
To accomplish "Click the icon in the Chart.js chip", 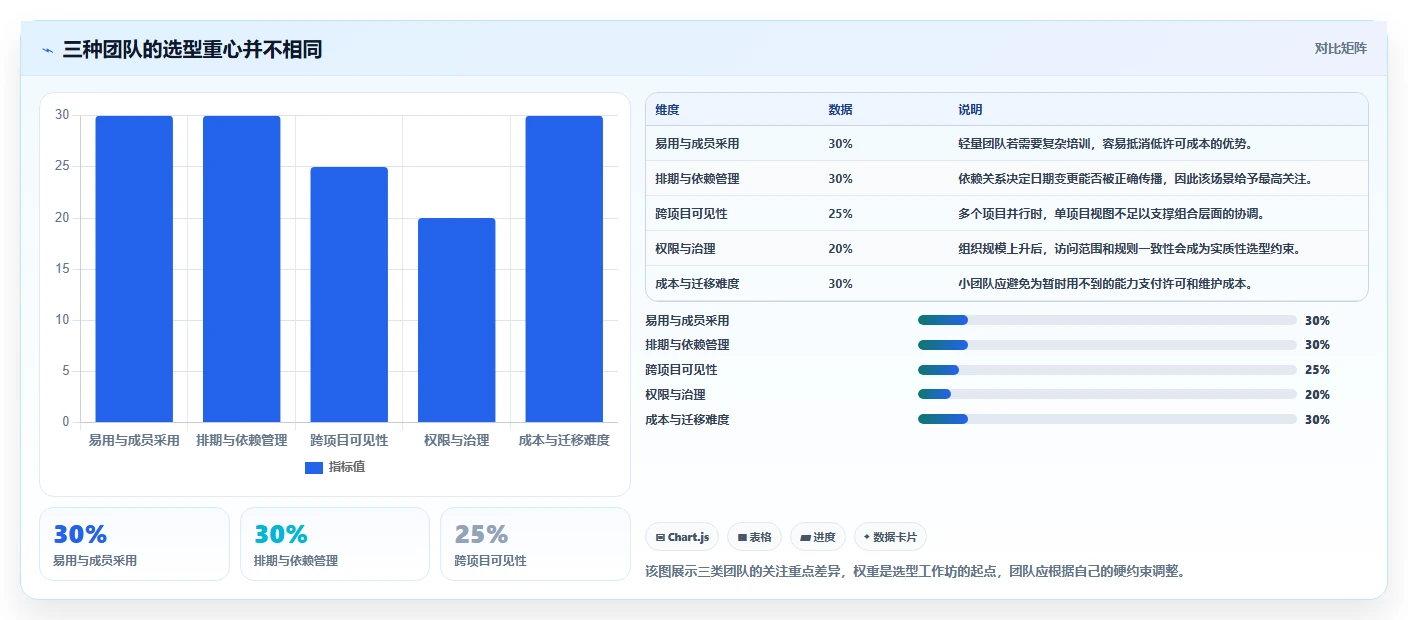I will click(660, 537).
